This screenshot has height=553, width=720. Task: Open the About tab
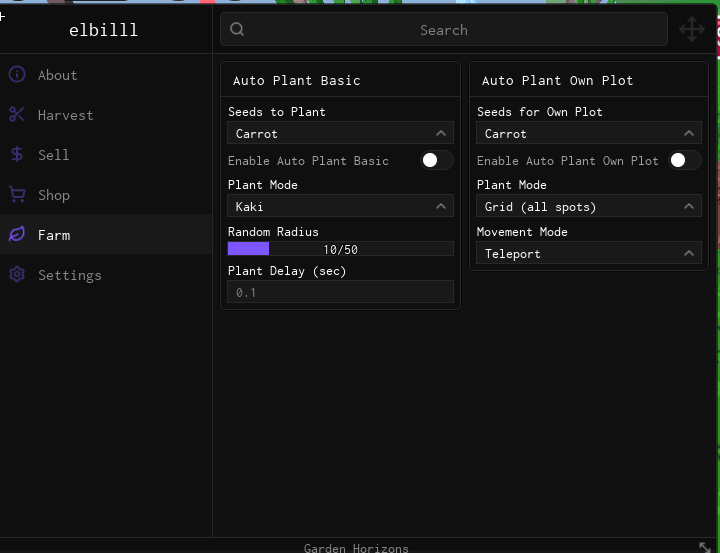[x=106, y=74]
